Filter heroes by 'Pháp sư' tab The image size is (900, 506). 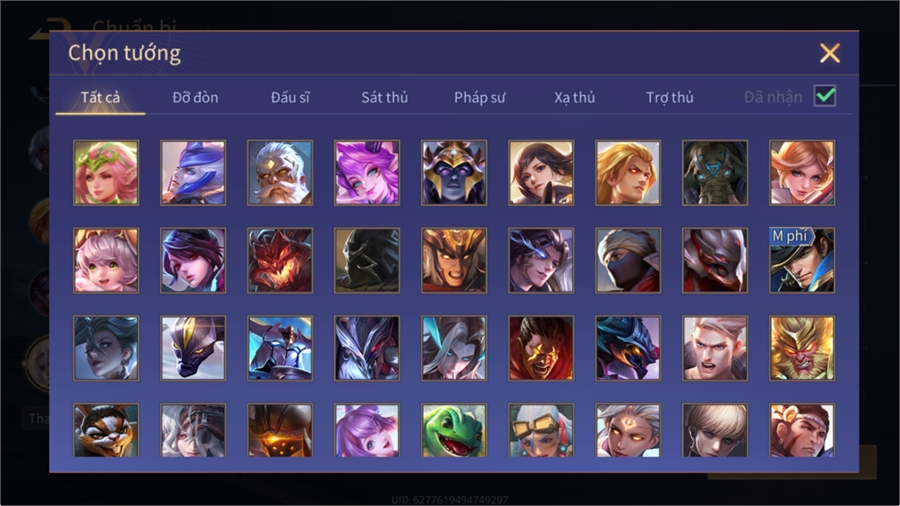[479, 98]
